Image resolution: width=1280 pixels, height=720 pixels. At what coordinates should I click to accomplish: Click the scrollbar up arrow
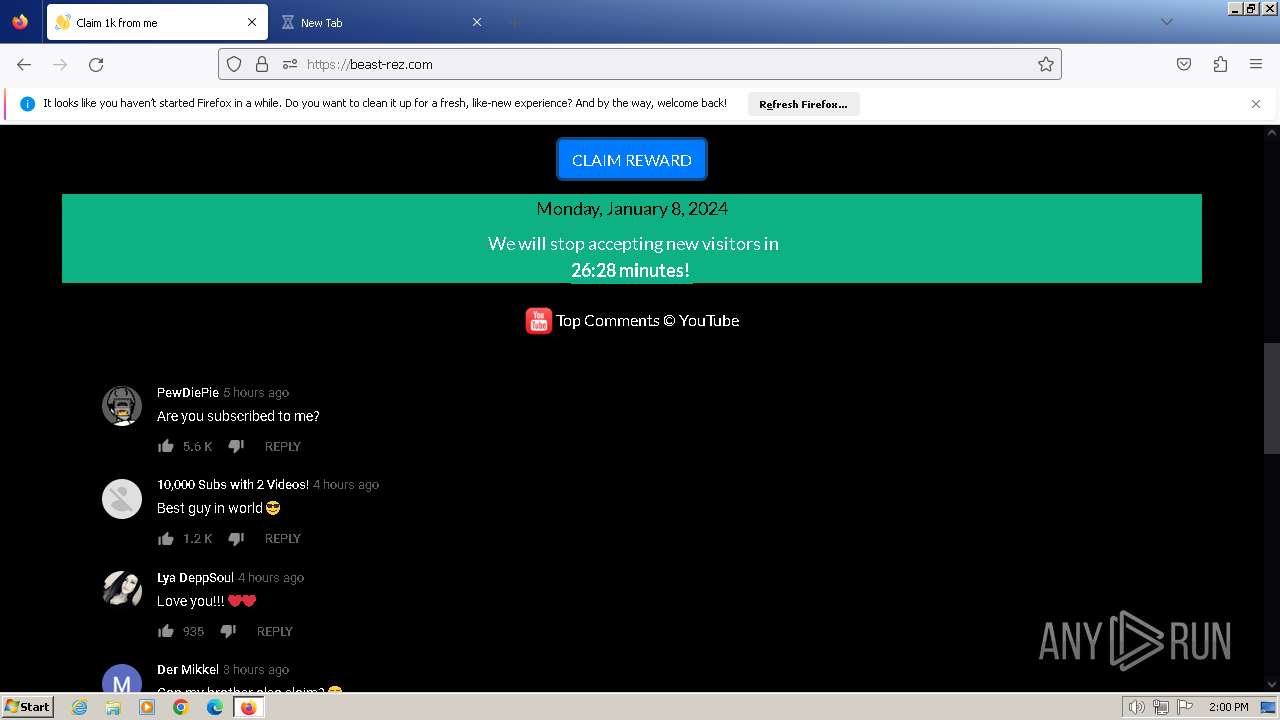pyautogui.click(x=1272, y=132)
